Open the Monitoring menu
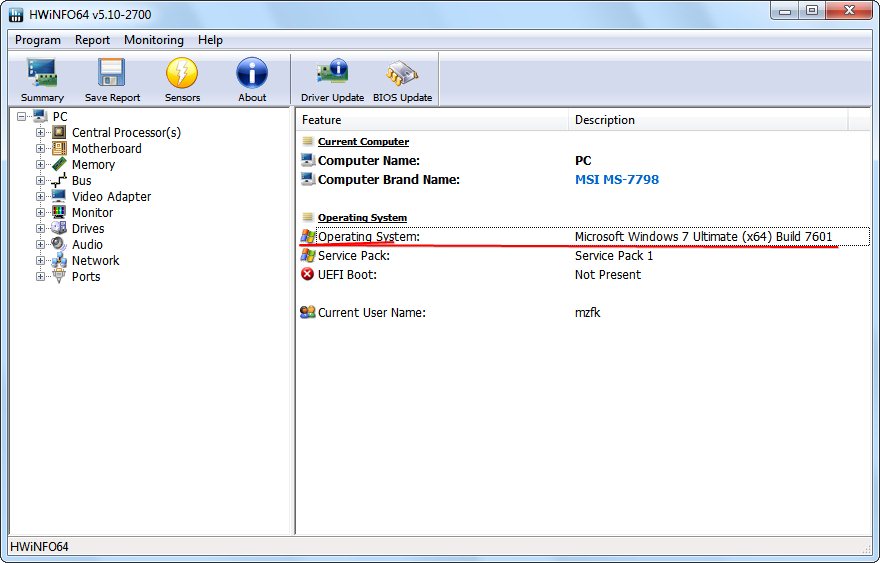 153,40
